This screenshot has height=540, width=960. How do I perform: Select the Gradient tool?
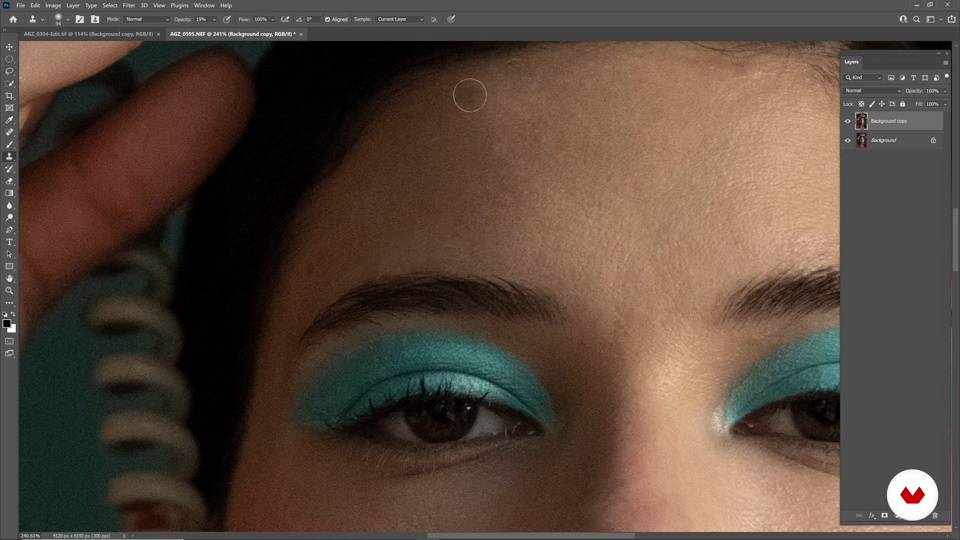click(9, 193)
